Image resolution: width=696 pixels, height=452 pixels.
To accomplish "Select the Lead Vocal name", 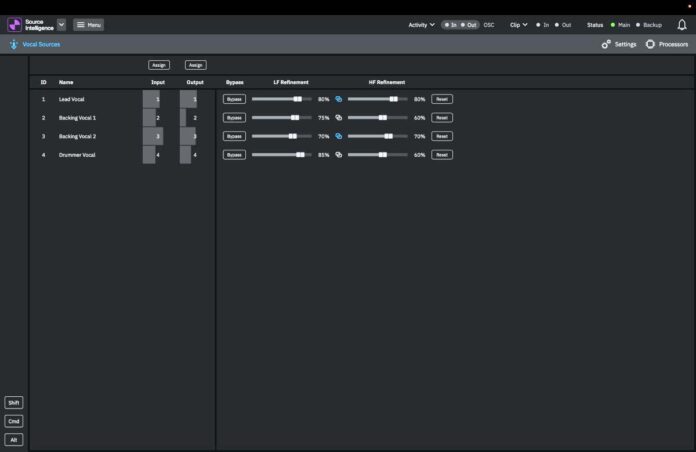I will (x=71, y=99).
